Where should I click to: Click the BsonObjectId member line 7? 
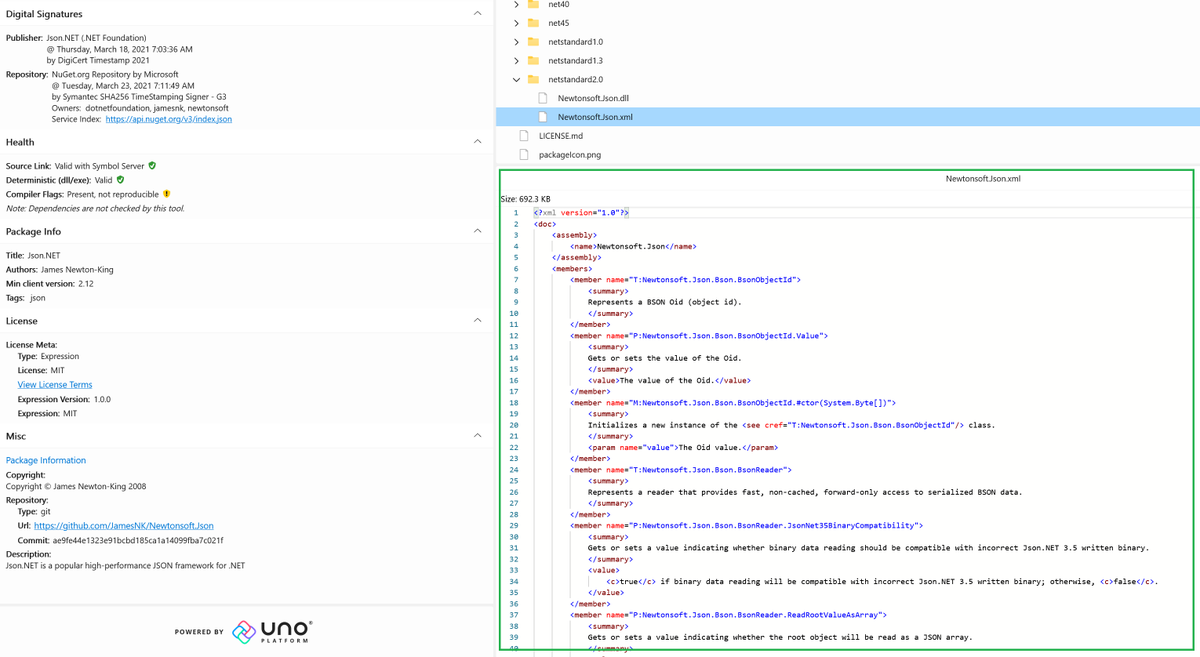pos(686,280)
